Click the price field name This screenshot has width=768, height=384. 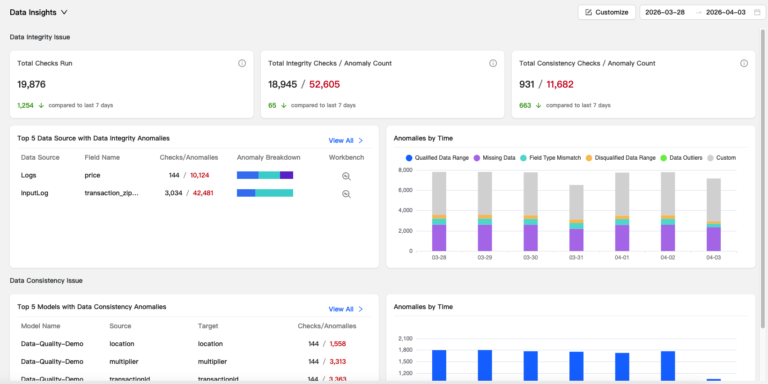[92, 175]
